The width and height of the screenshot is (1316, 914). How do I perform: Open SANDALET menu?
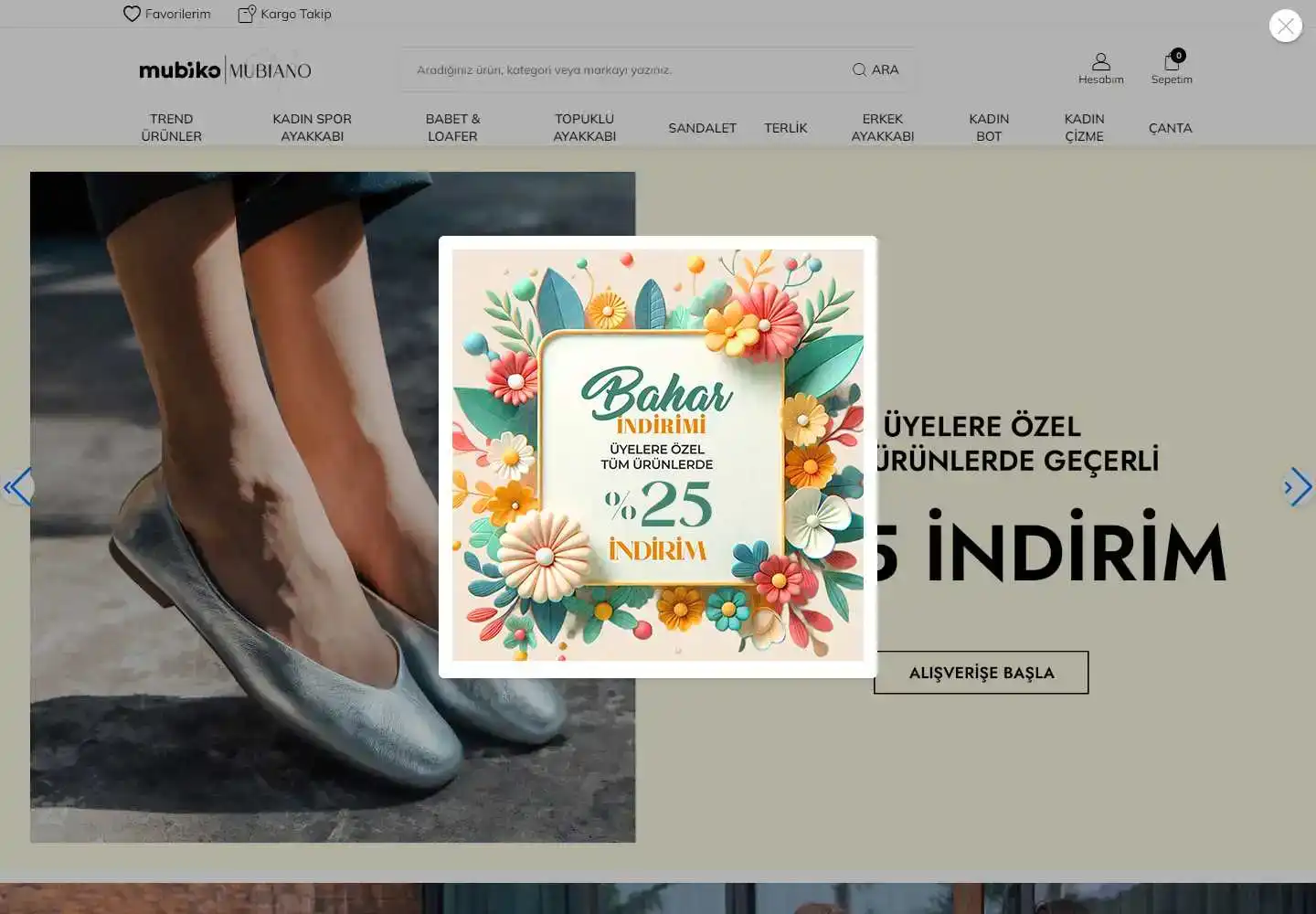[702, 128]
